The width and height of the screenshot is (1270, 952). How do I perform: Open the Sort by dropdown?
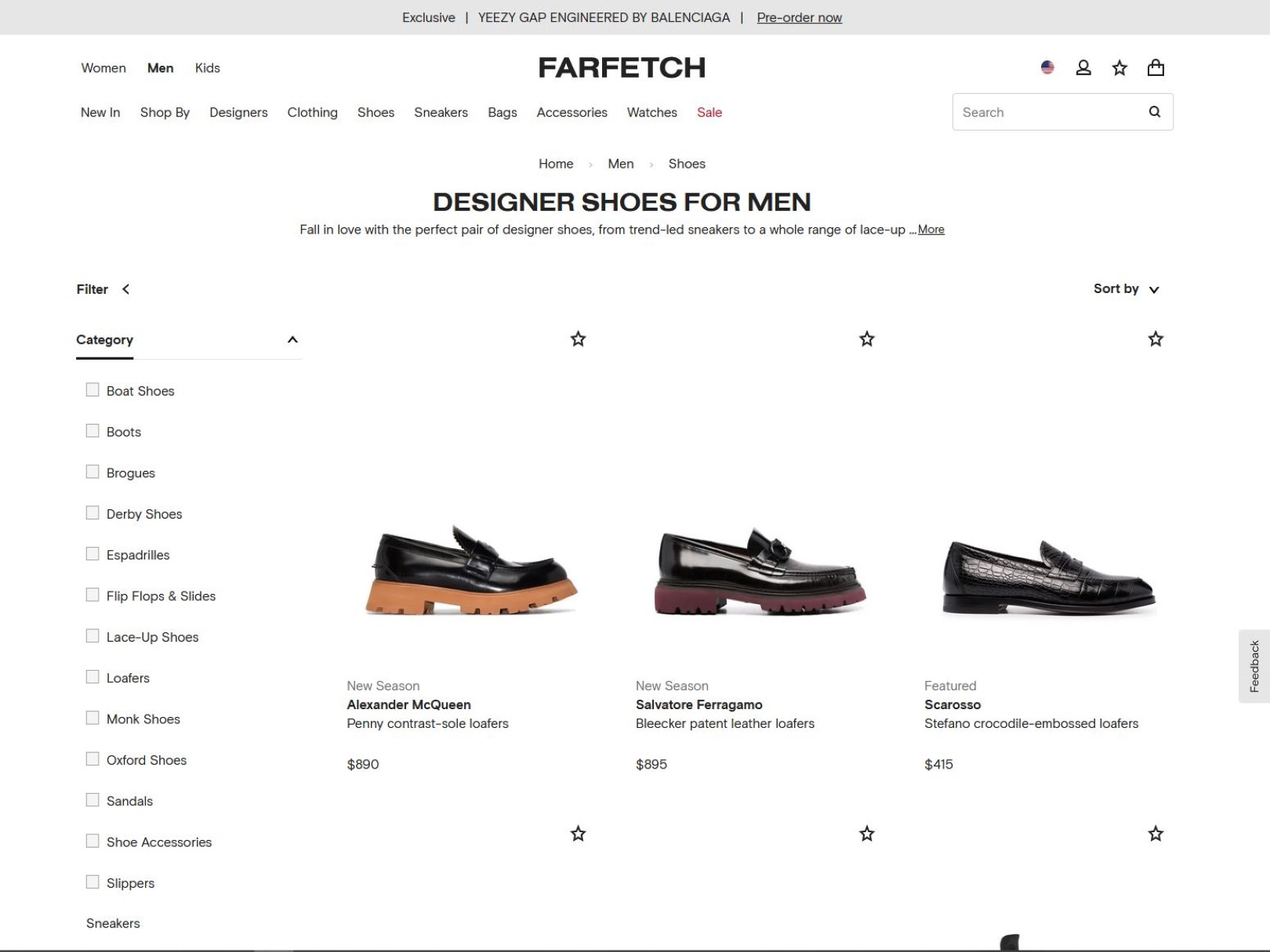[1126, 289]
